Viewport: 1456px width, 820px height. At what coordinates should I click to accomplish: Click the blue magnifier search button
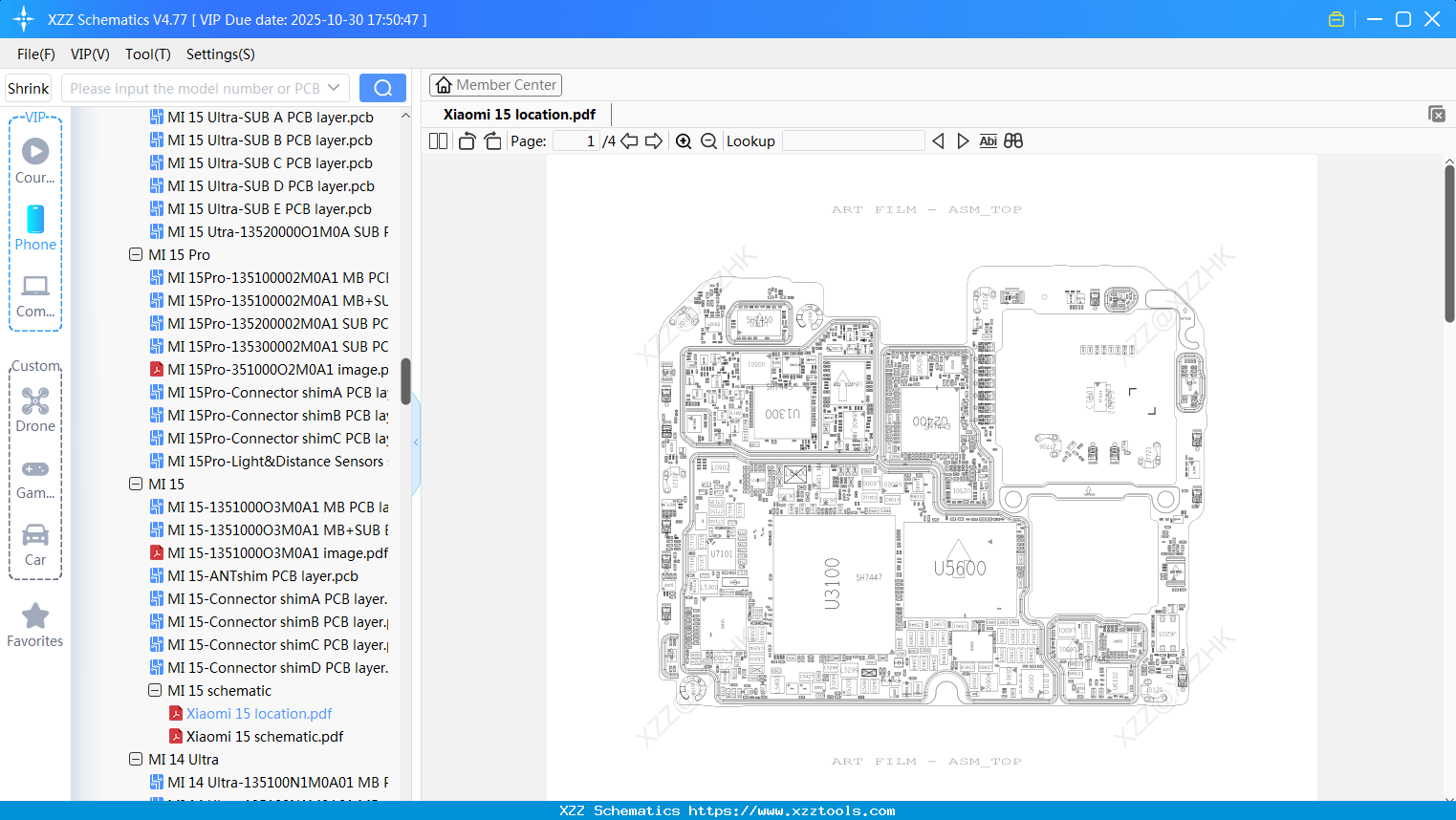click(x=382, y=87)
